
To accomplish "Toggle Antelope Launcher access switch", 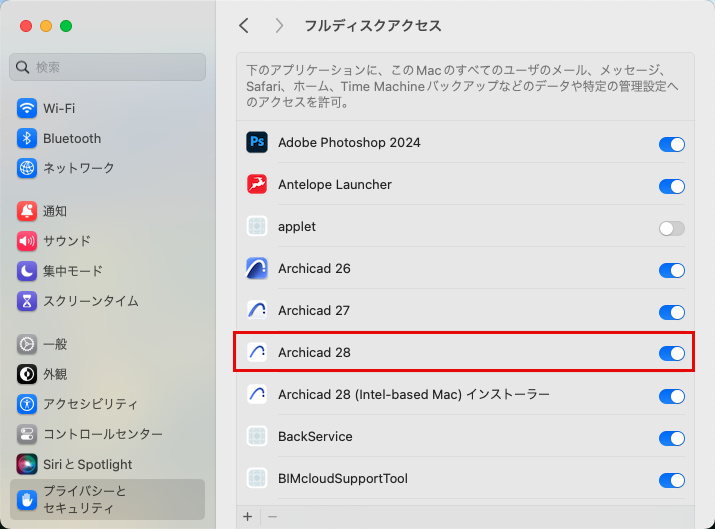I will 672,186.
